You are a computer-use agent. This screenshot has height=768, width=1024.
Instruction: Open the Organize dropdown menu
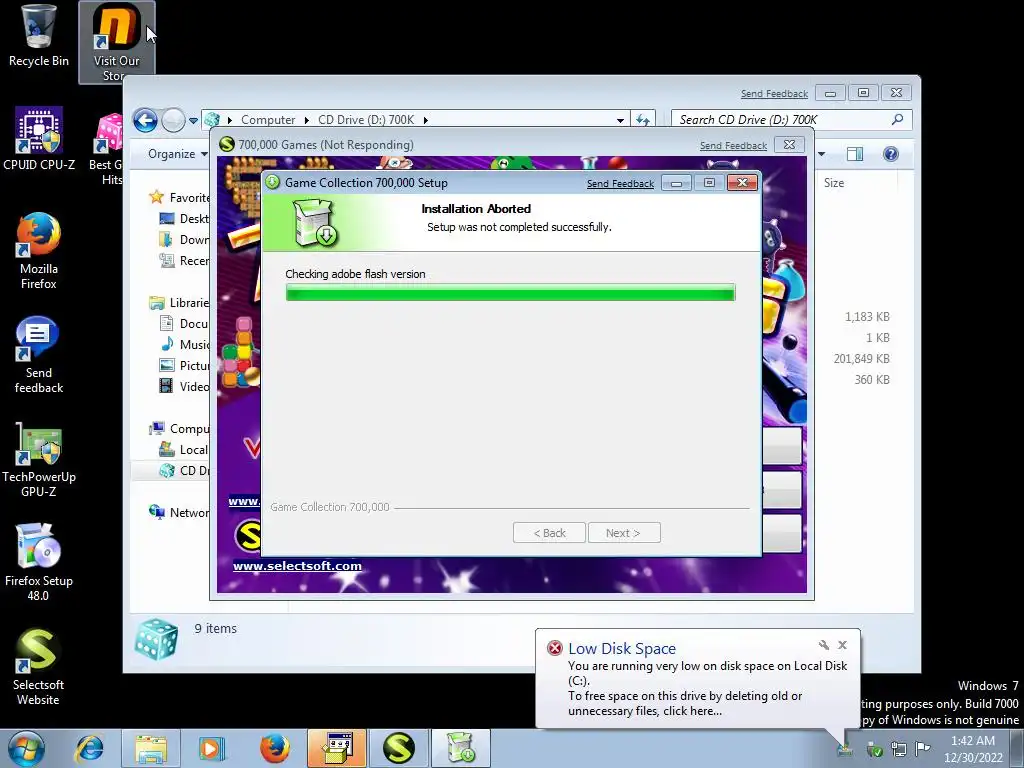click(178, 154)
